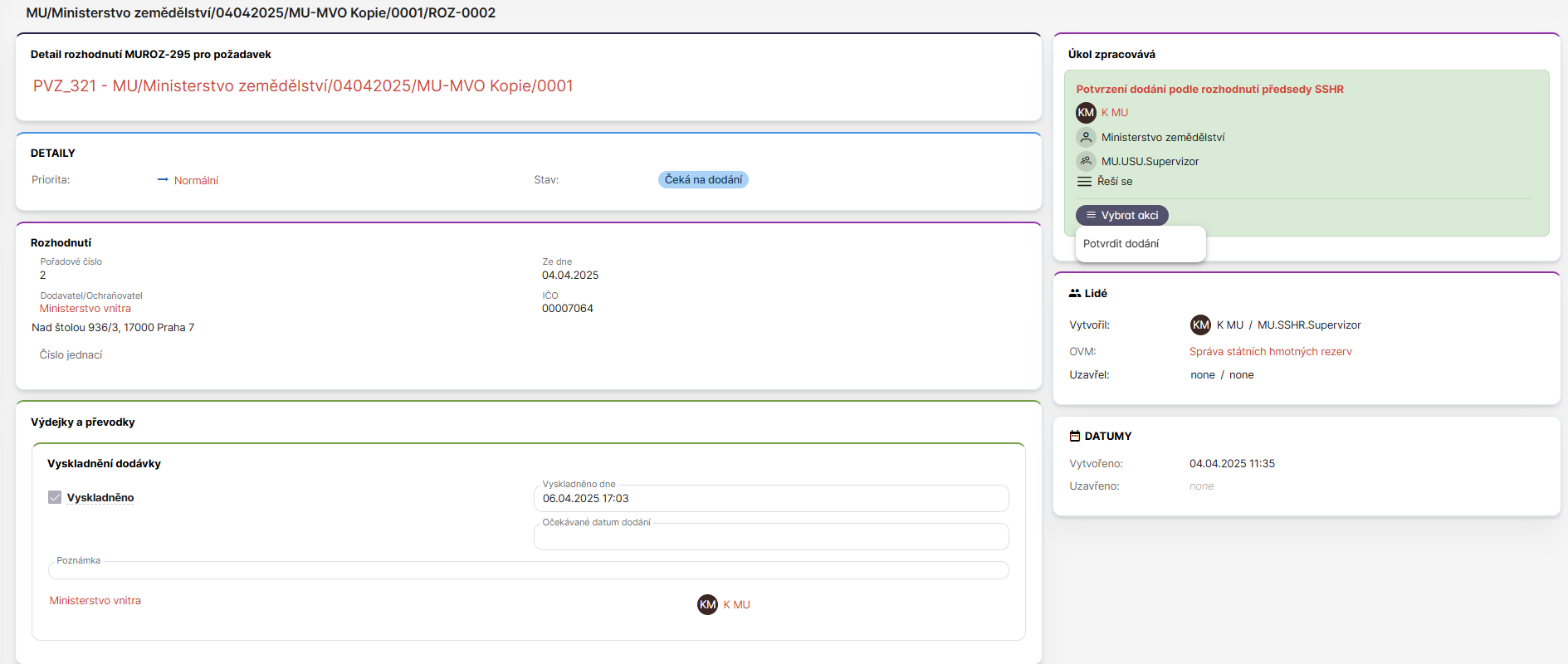Click into the Poznámka field
The image size is (1568, 664).
tap(528, 570)
